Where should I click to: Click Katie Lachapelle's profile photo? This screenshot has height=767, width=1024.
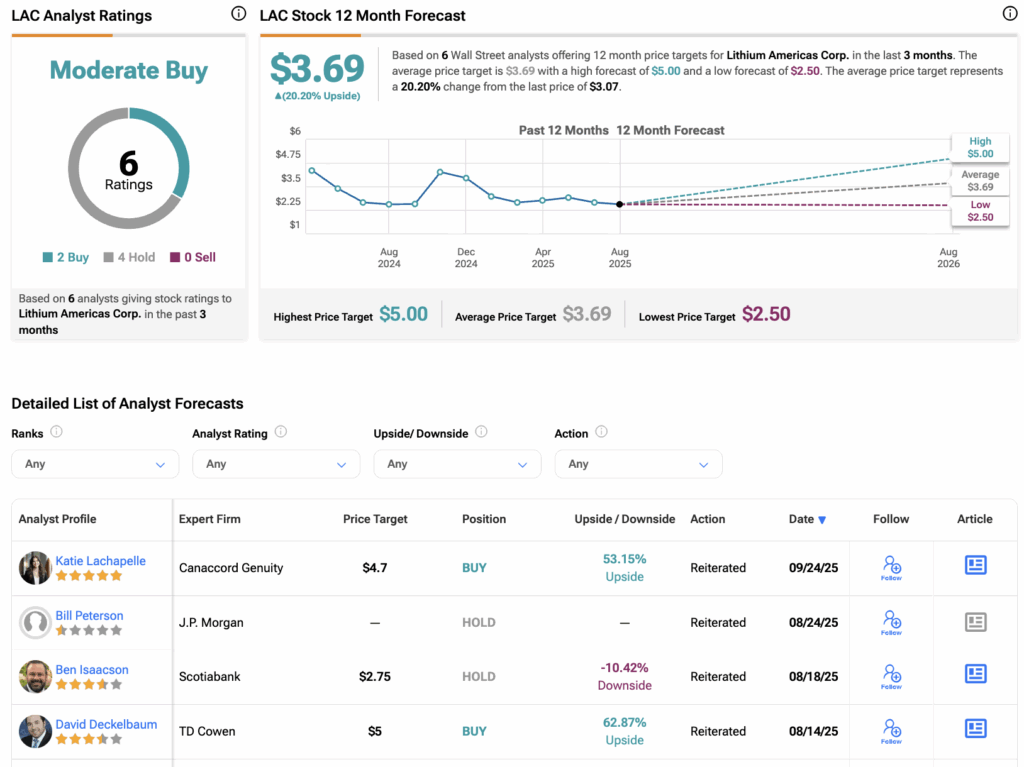[x=35, y=568]
